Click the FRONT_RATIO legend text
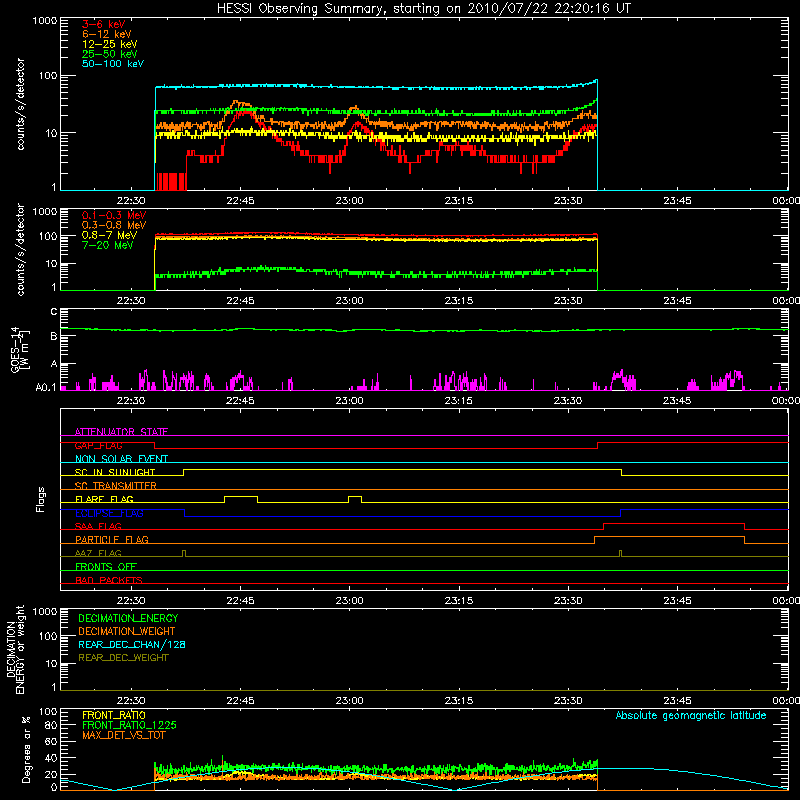 click(x=114, y=715)
